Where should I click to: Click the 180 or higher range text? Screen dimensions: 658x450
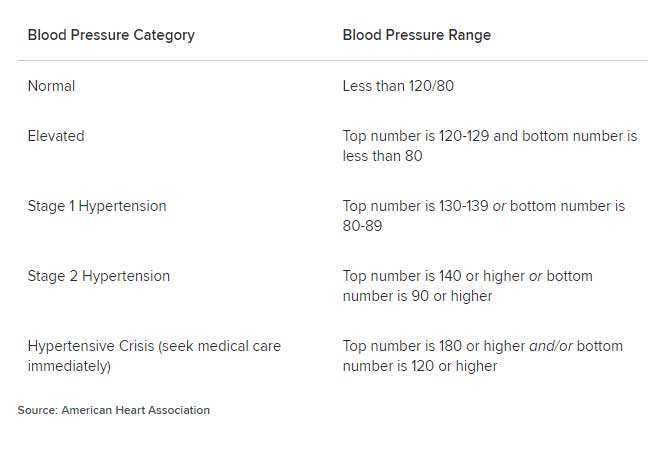click(482, 346)
